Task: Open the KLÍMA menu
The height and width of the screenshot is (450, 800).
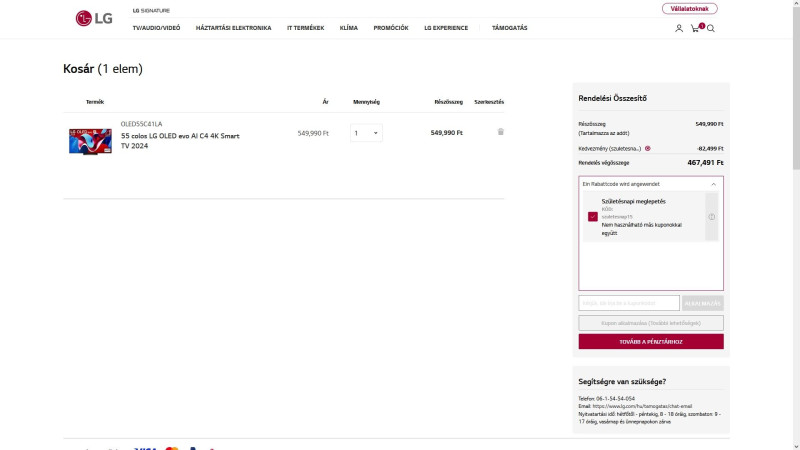Action: (348, 28)
